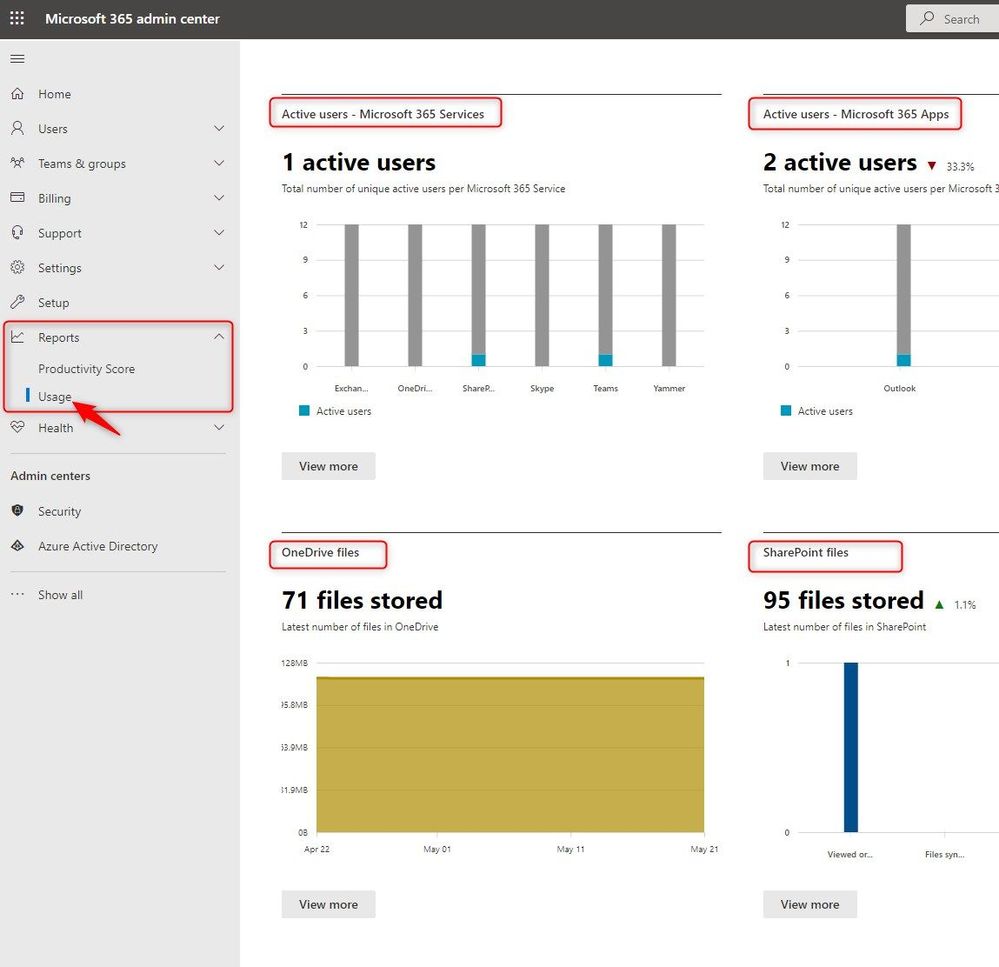This screenshot has height=967, width=999.
Task: Click Active users legend swatch in Services chart
Action: point(304,411)
